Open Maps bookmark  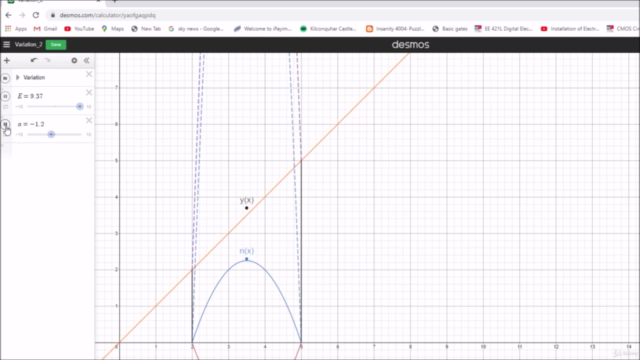click(x=113, y=29)
